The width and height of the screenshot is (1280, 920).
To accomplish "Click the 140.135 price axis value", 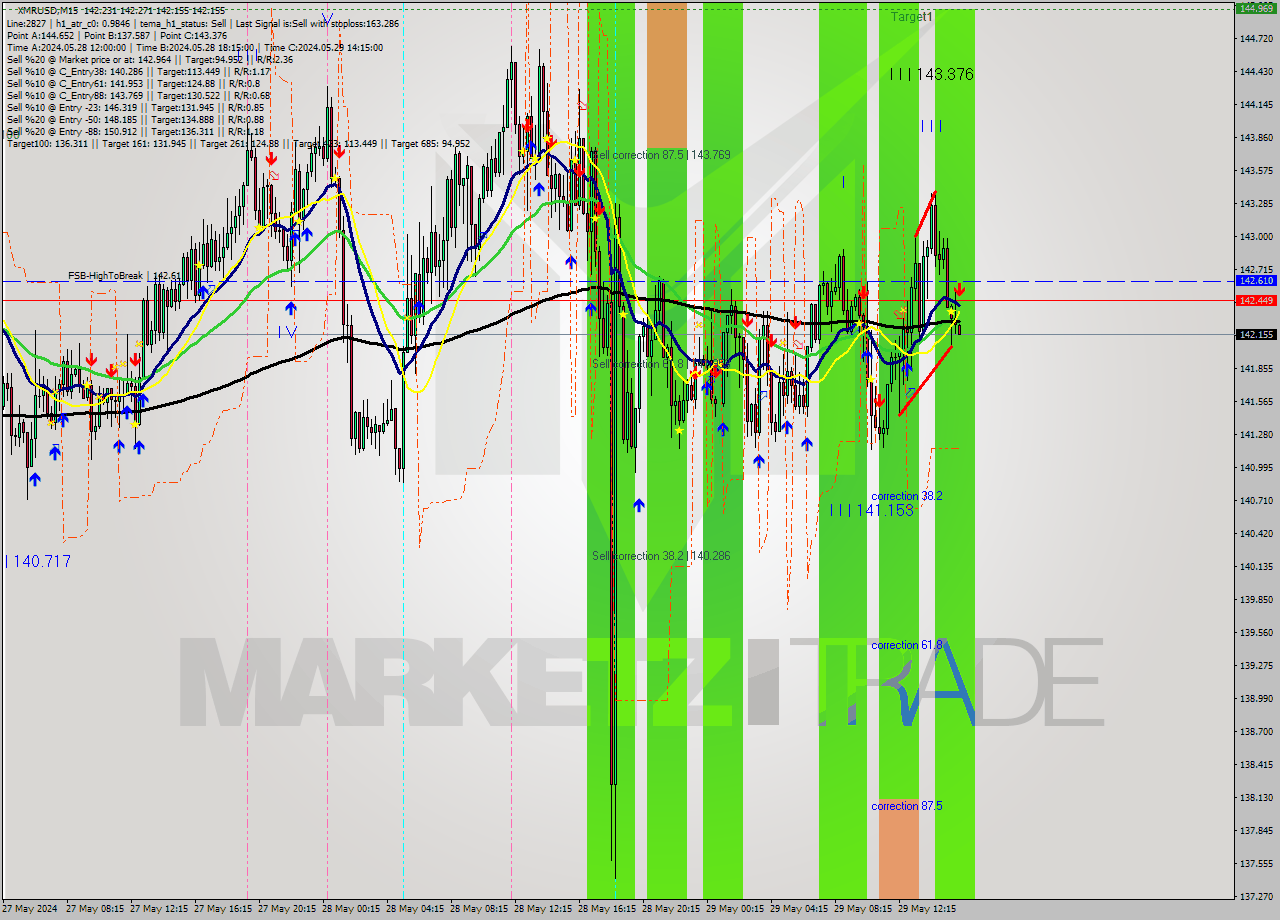I will [1256, 567].
